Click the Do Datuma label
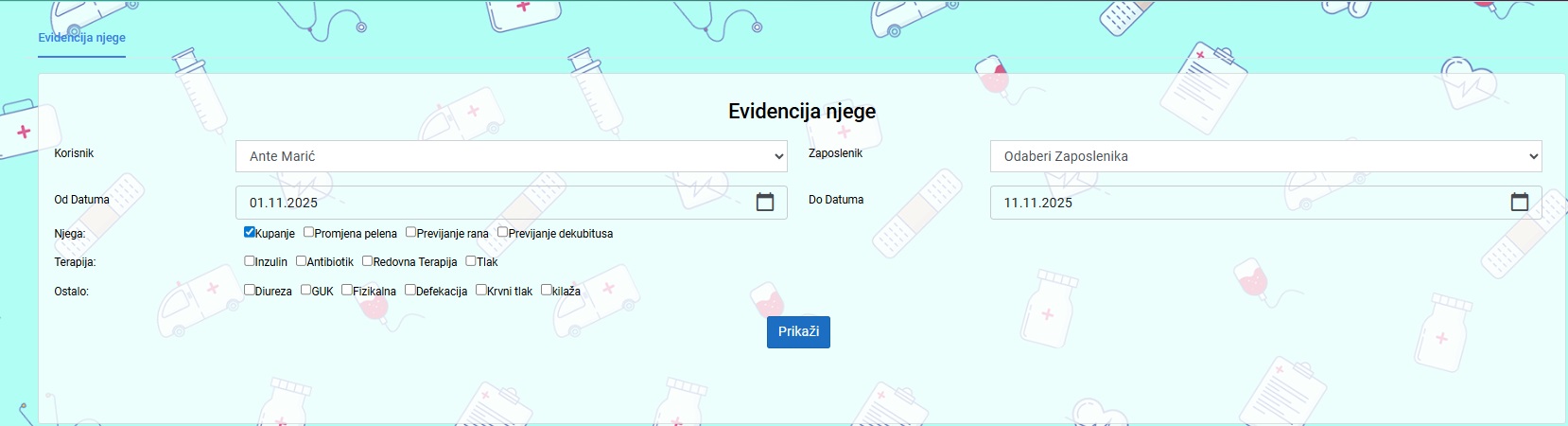 tap(836, 200)
